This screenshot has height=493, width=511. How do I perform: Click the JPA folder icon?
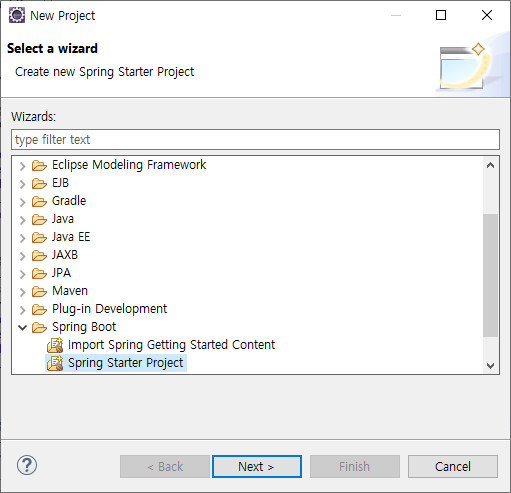click(x=39, y=273)
